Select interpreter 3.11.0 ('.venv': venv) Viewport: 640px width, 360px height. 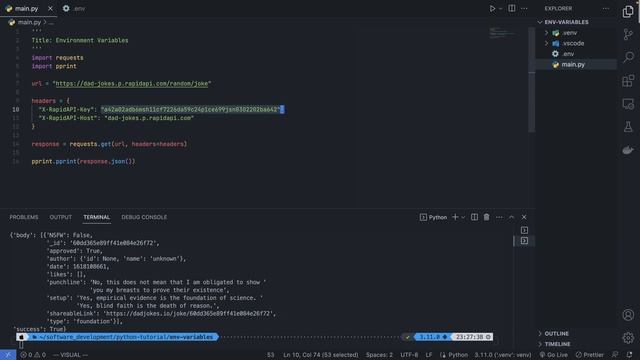click(503, 355)
